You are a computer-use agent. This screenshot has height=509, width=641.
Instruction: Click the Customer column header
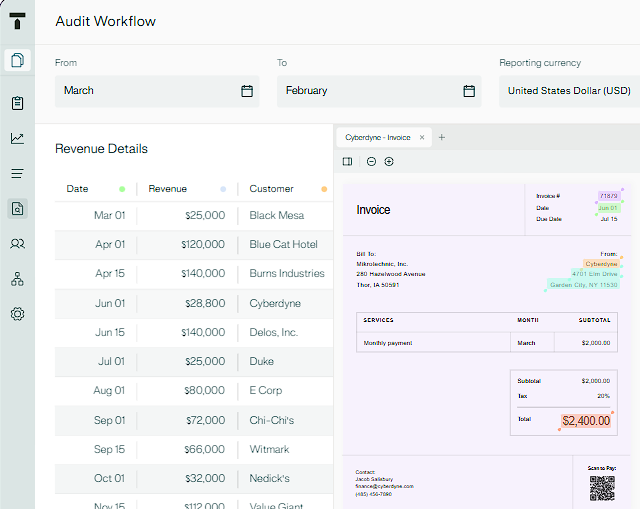271,189
